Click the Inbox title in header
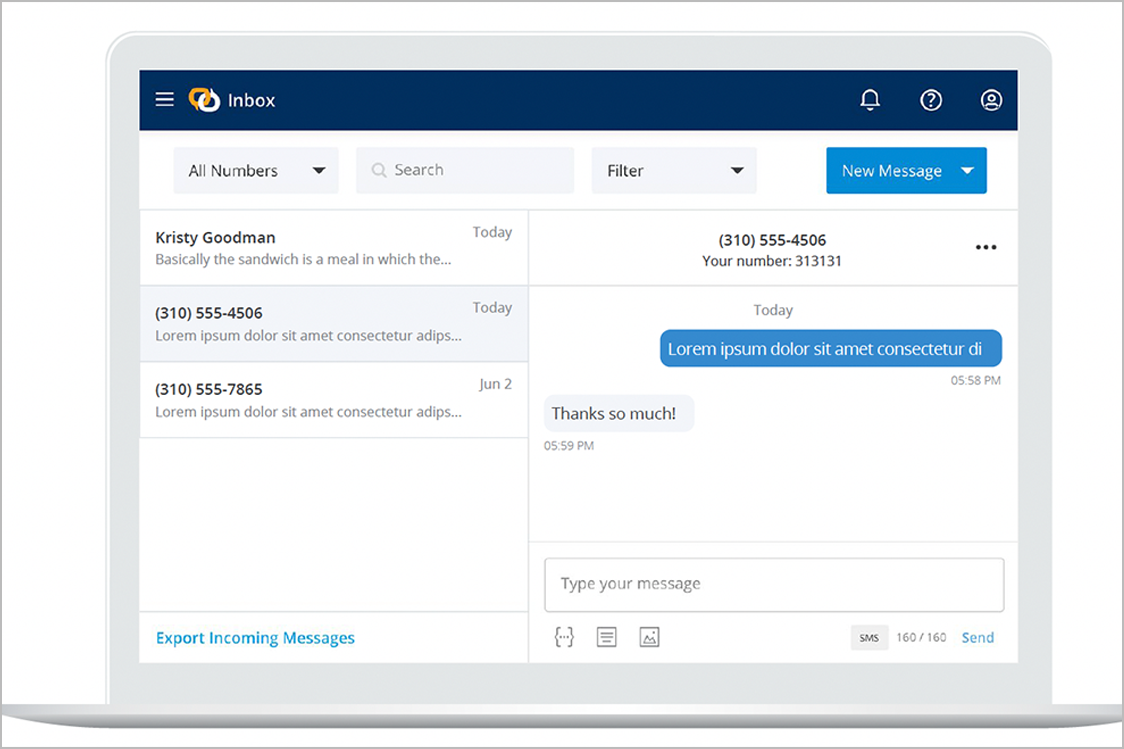This screenshot has width=1124, height=749. coord(252,100)
